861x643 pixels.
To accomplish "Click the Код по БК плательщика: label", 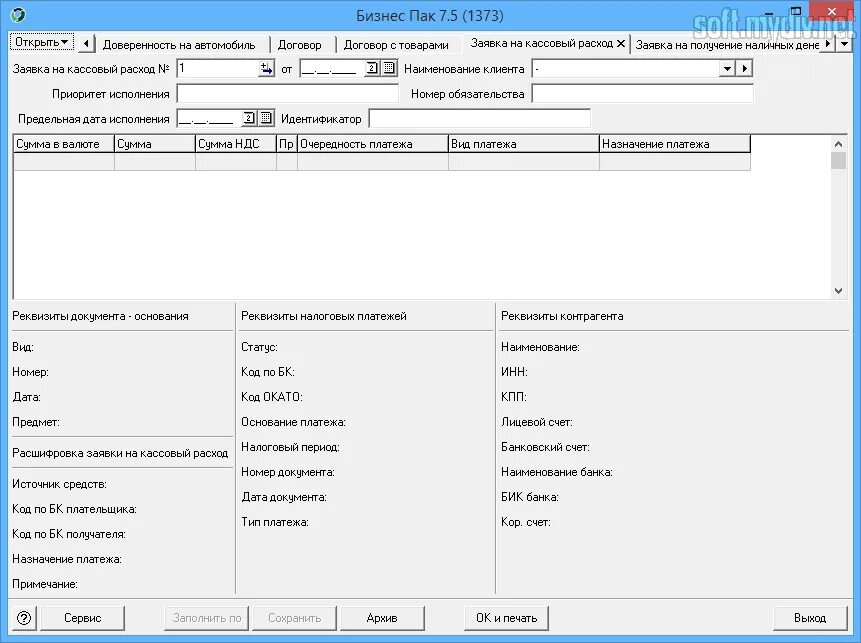I will coord(74,510).
